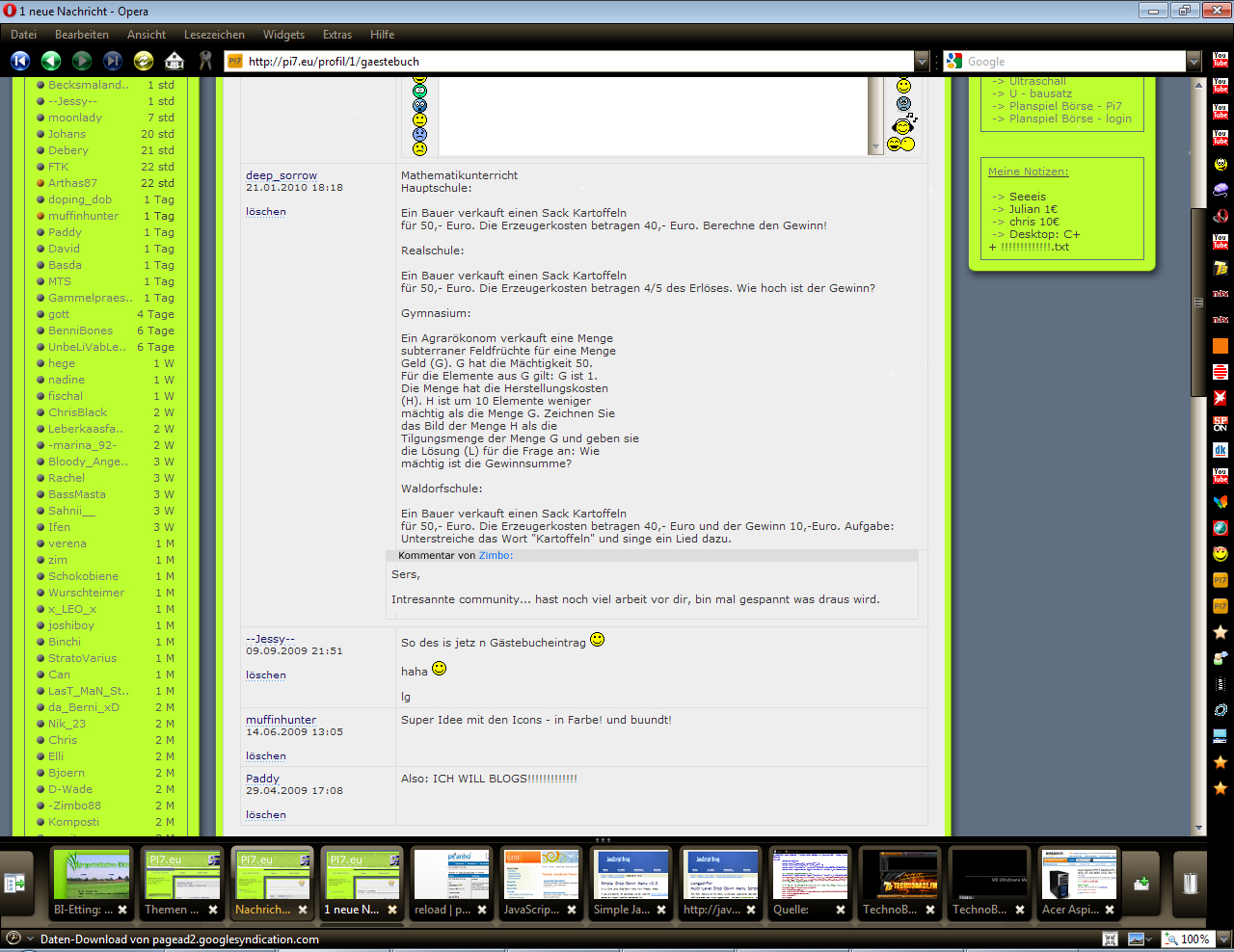This screenshot has width=1234, height=952.
Task: Go back using the green Back arrow
Action: [51, 61]
